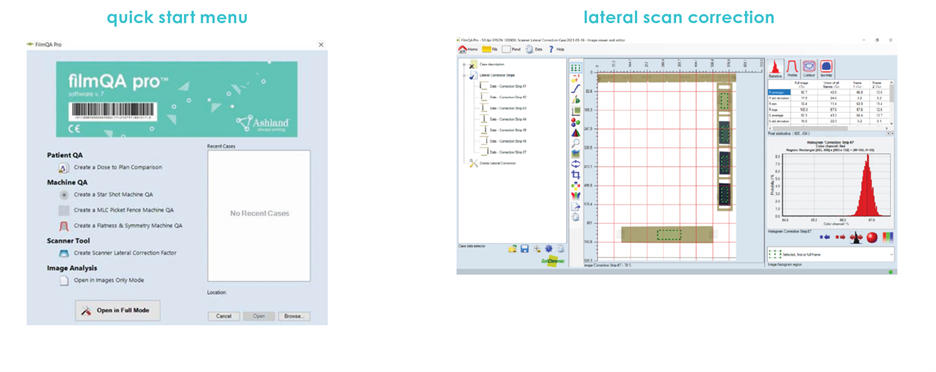Image resolution: width=936 pixels, height=372 pixels.
Task: Open the Home menu item
Action: click(x=468, y=50)
